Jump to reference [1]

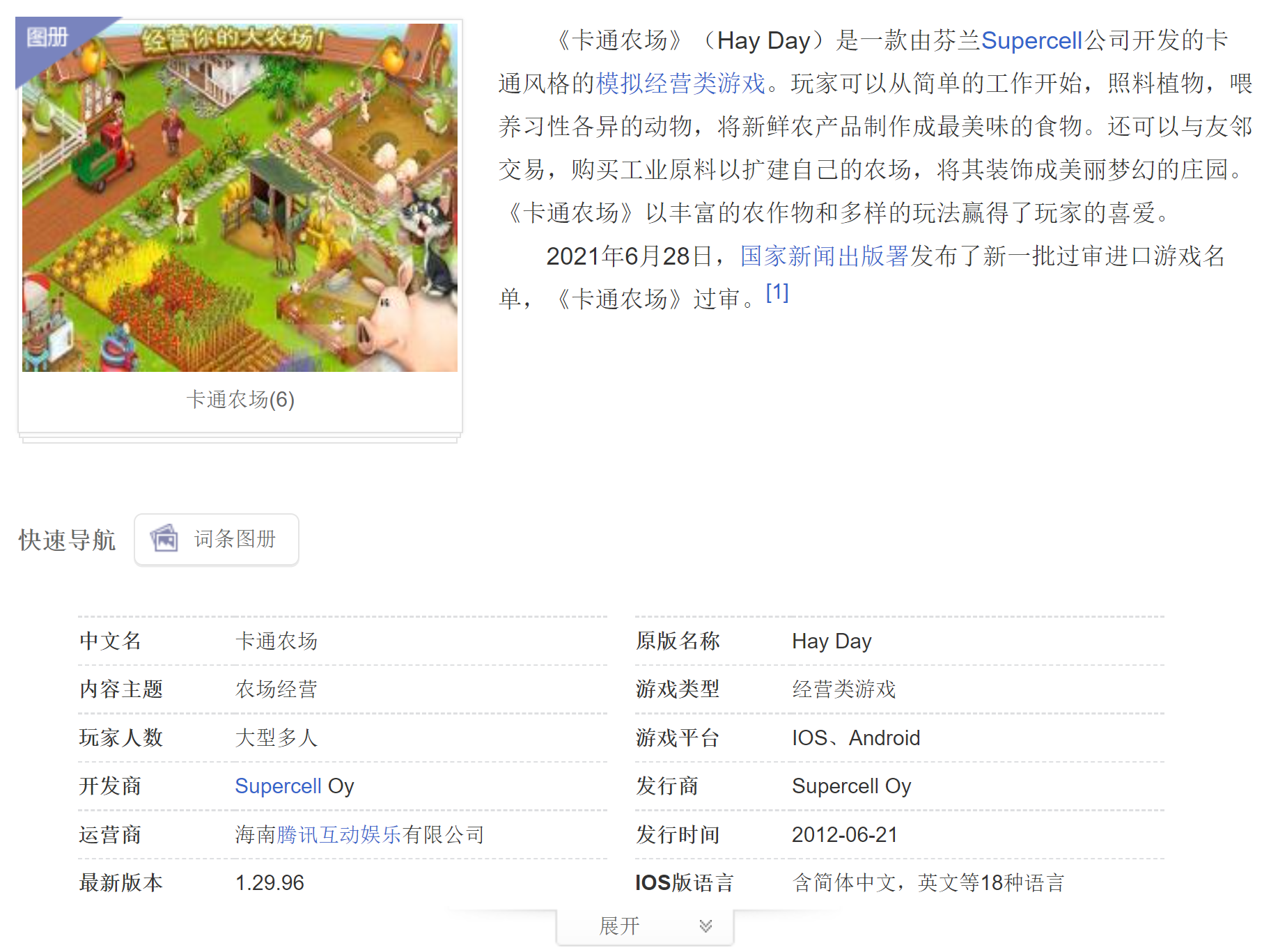pos(777,292)
